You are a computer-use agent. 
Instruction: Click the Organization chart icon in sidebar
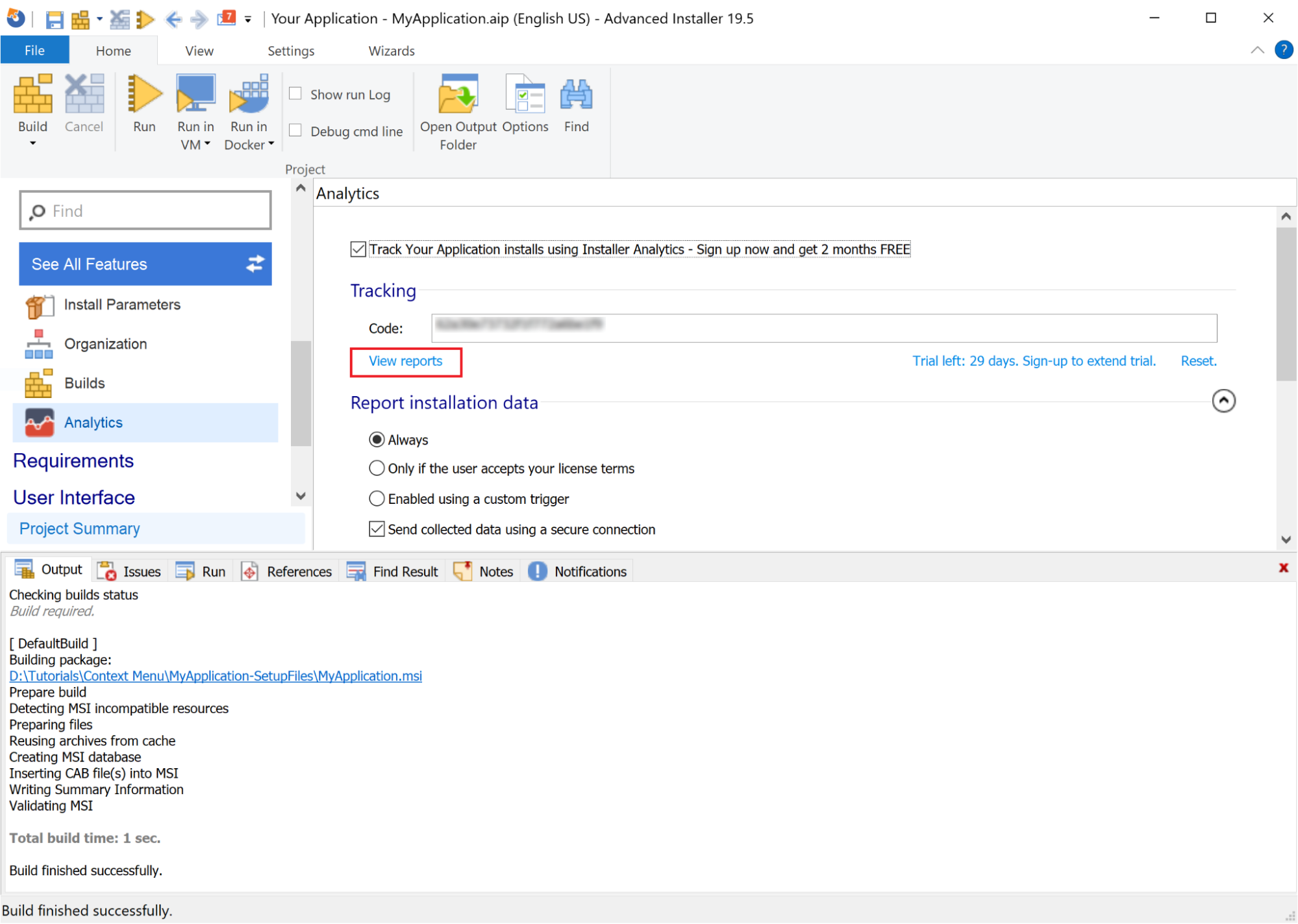pos(39,344)
